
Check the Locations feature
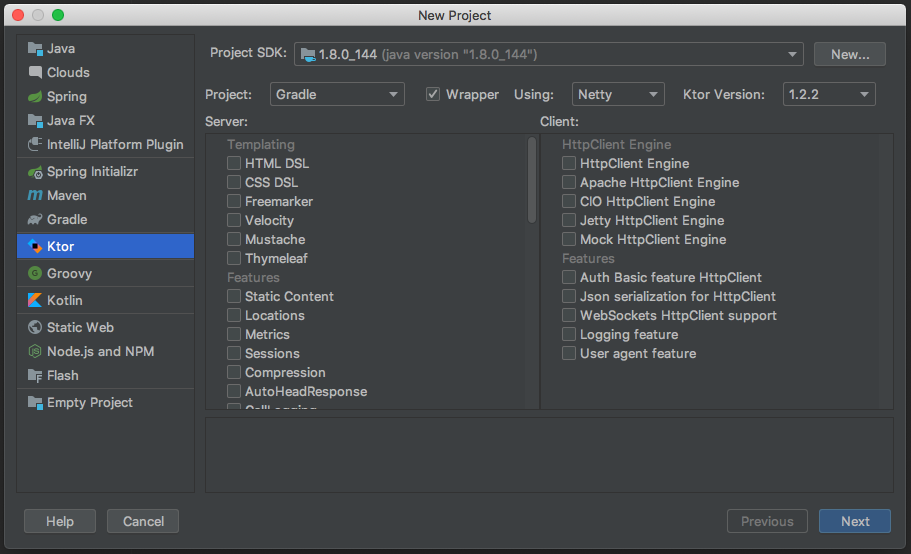coord(234,315)
